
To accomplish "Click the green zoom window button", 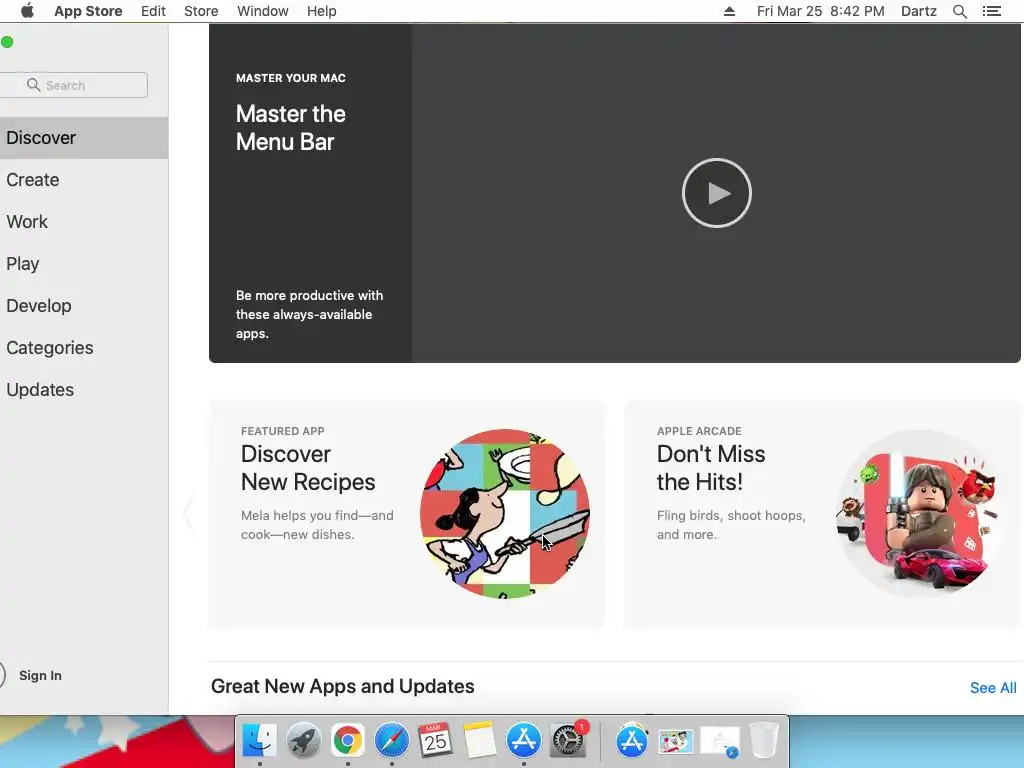I will 7,42.
